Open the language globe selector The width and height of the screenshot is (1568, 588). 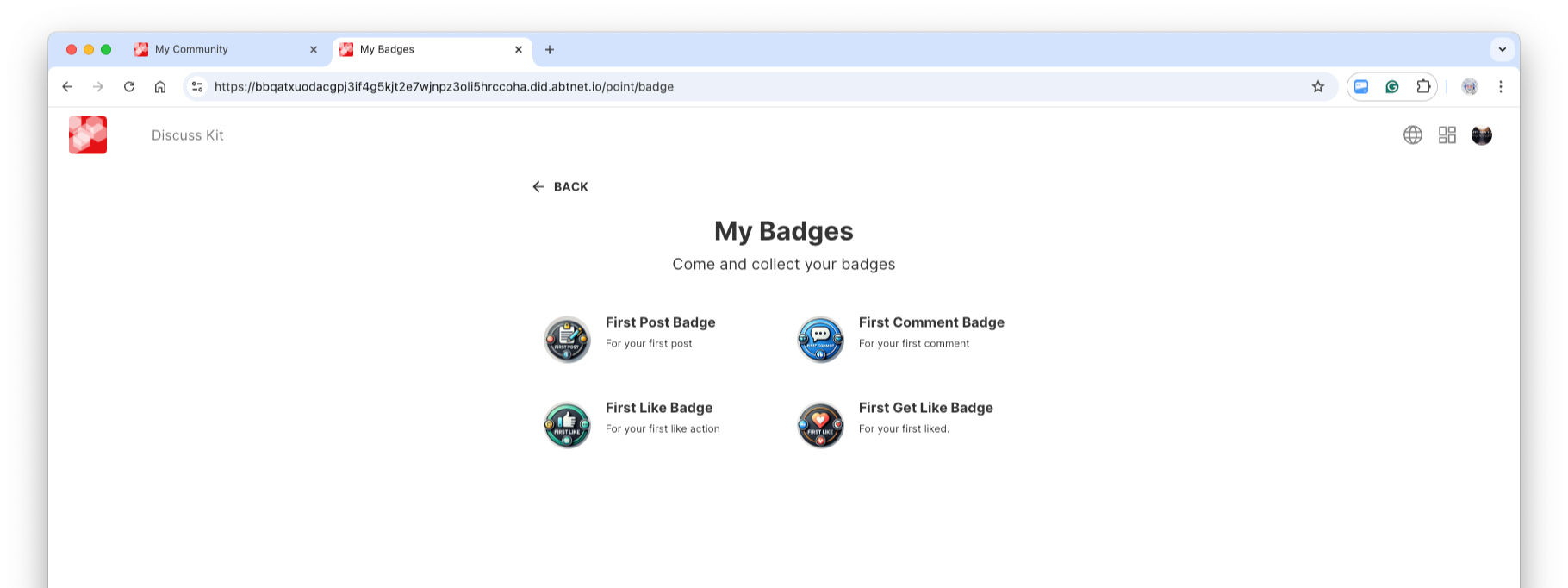(x=1413, y=135)
